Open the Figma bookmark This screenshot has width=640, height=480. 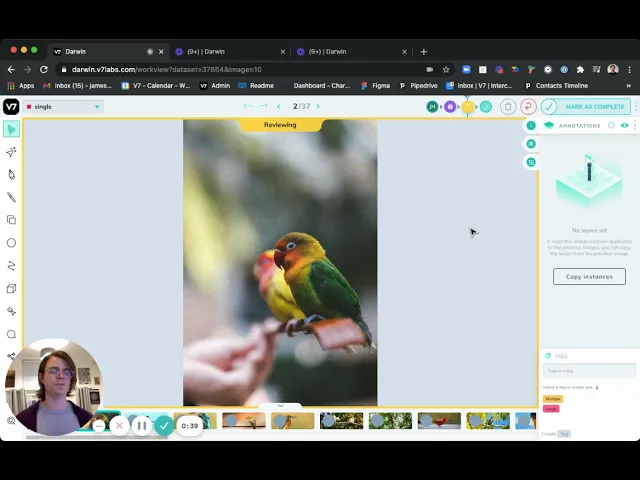(376, 86)
